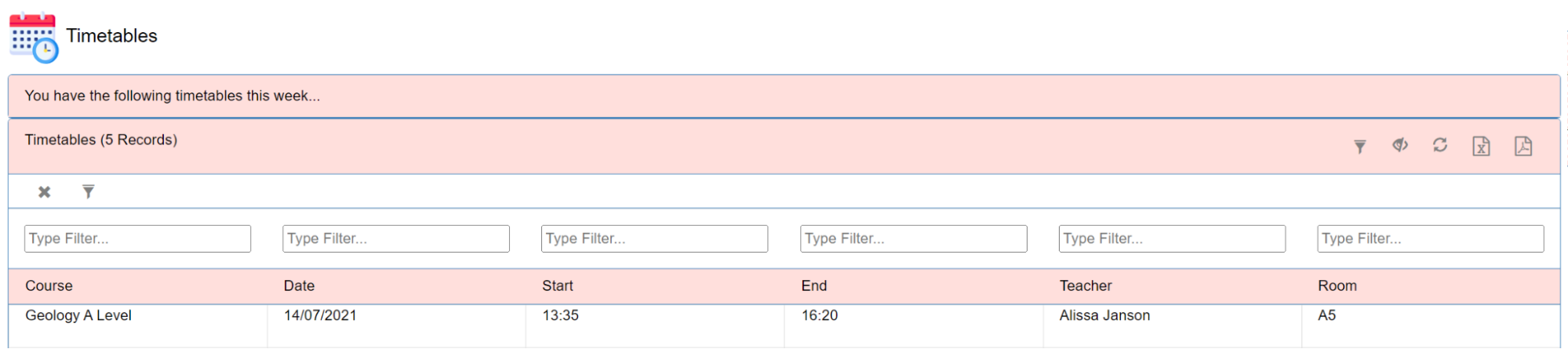Click the Date filter input
1568x349 pixels.
[x=396, y=238]
